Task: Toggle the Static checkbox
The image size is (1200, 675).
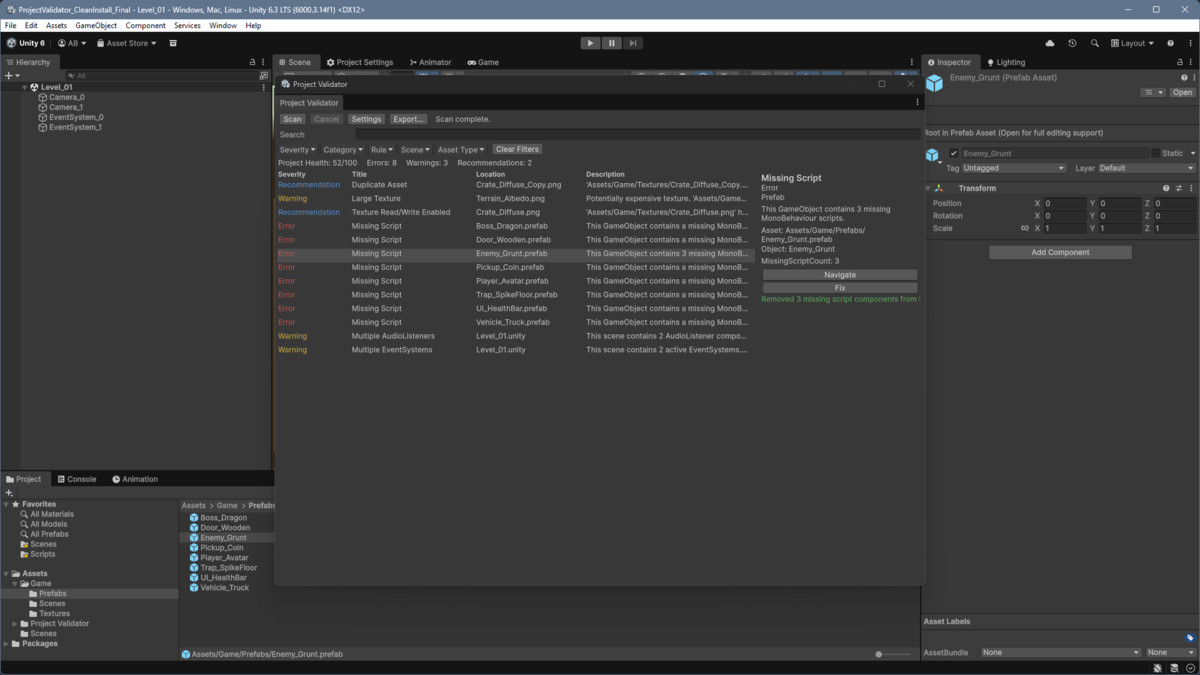Action: (1155, 153)
